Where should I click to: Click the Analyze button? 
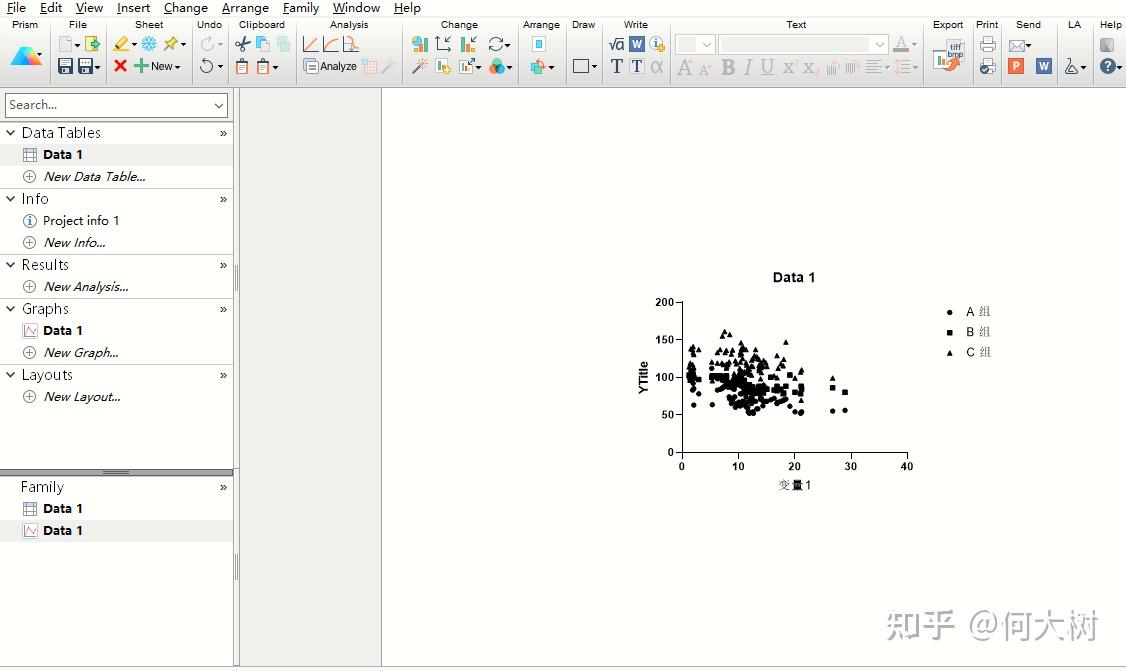pos(330,67)
